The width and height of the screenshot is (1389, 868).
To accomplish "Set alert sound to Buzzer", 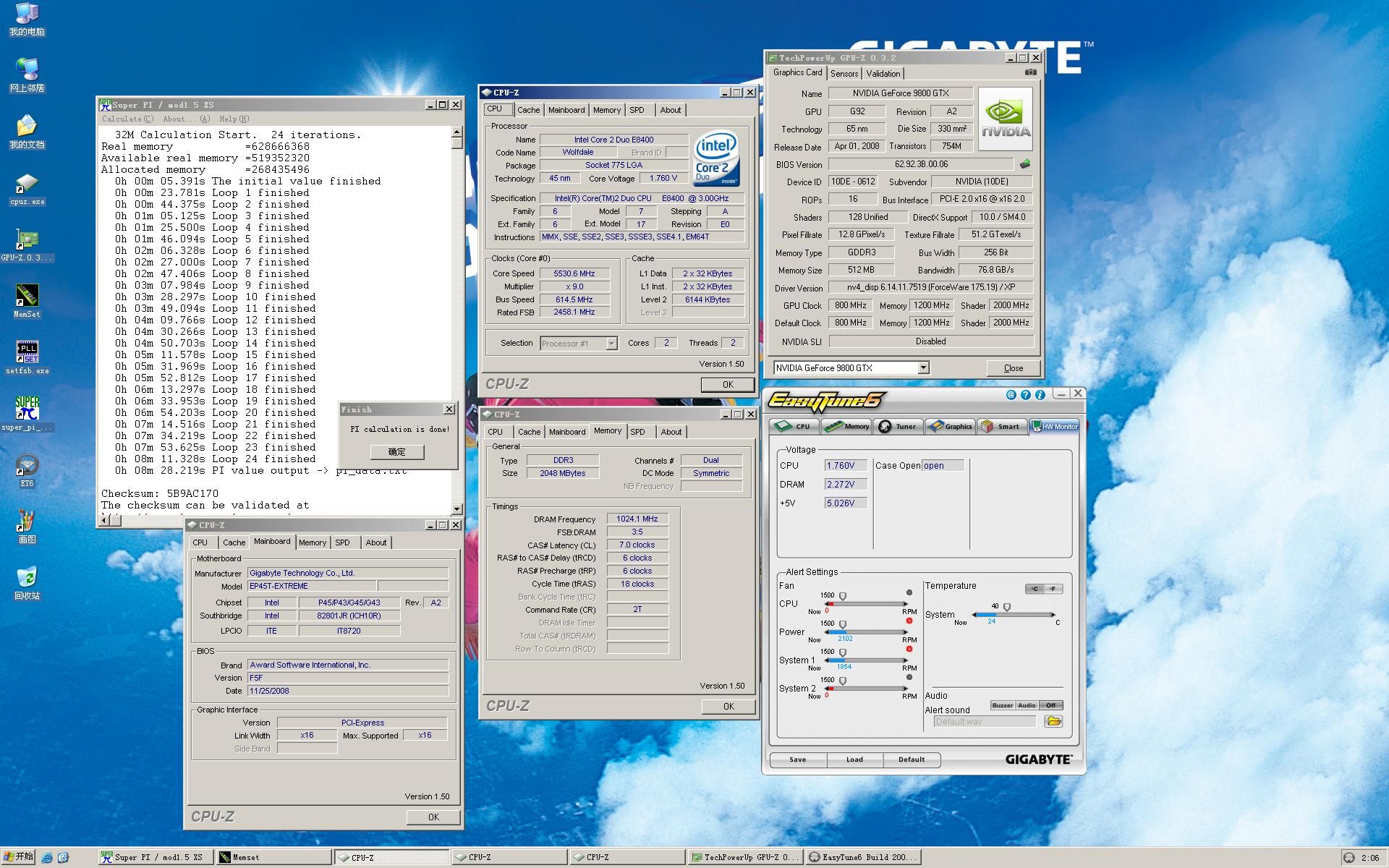I will point(1002,705).
